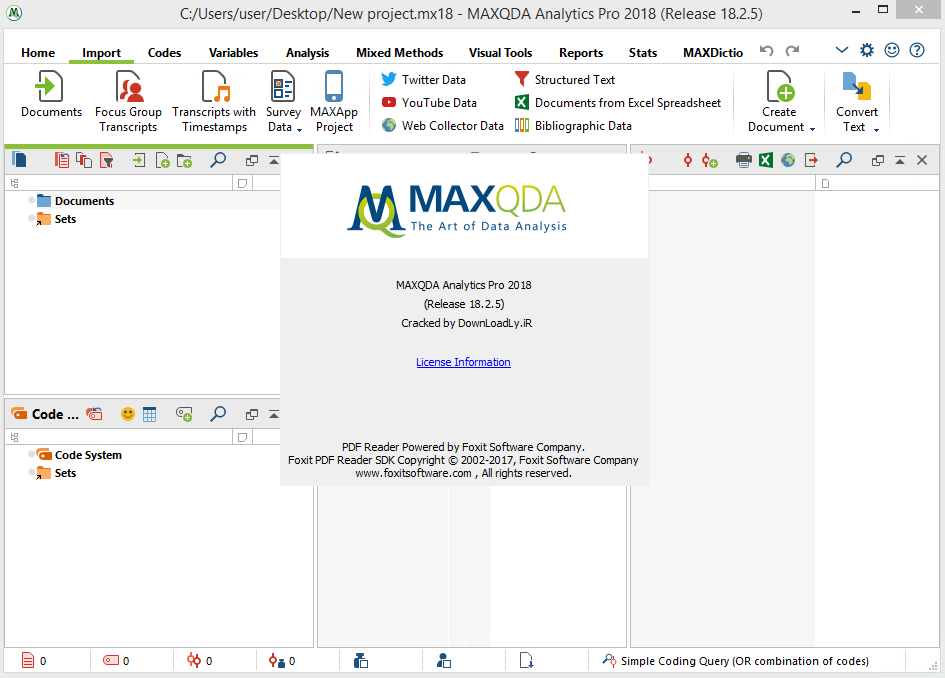Image resolution: width=945 pixels, height=678 pixels.
Task: Toggle activation circle beside Code System
Action: 32,455
